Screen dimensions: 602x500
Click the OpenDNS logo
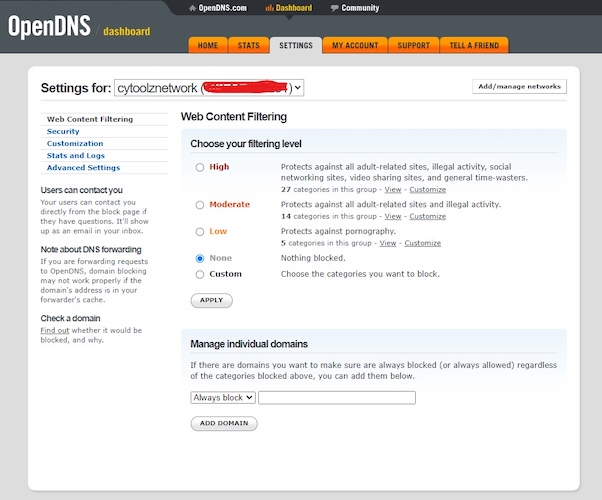tap(50, 26)
